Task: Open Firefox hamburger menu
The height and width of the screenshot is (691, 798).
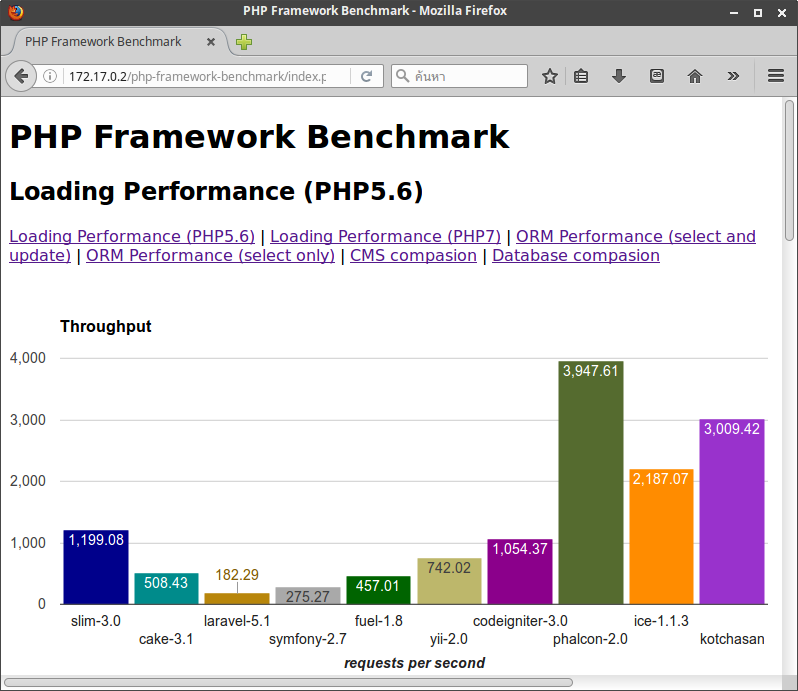Action: [x=776, y=76]
